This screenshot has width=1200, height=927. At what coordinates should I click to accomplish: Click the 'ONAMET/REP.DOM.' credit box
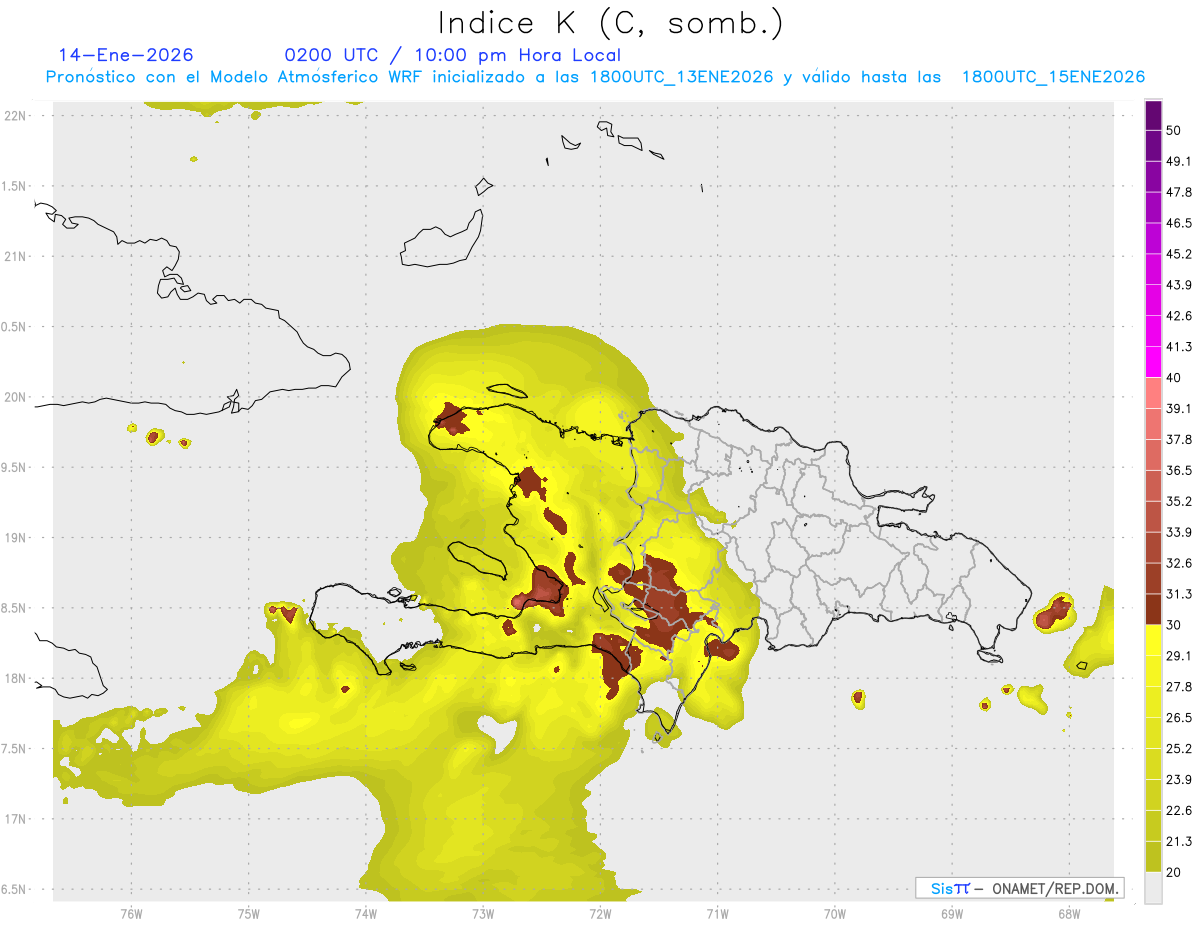(x=1019, y=888)
